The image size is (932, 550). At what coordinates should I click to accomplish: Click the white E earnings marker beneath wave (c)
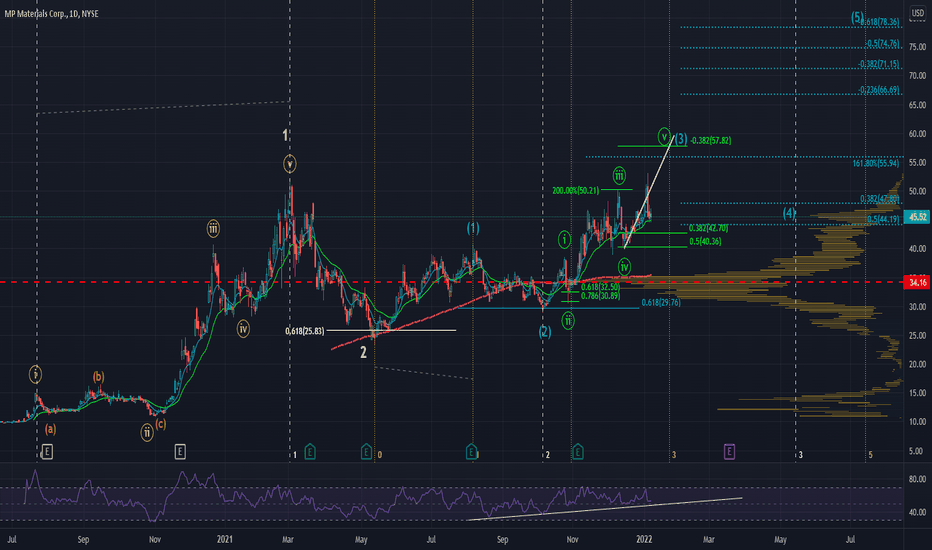click(x=180, y=452)
